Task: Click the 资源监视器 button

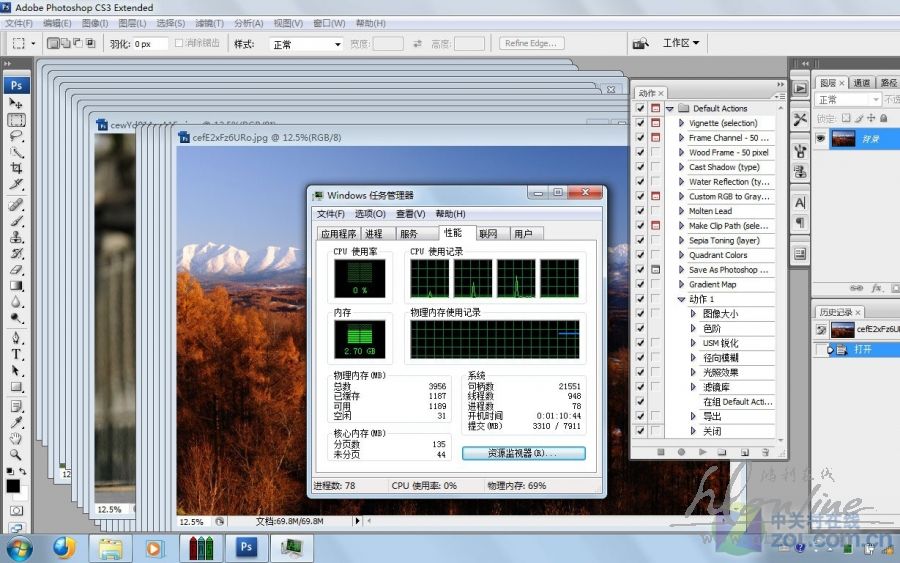Action: click(x=523, y=453)
